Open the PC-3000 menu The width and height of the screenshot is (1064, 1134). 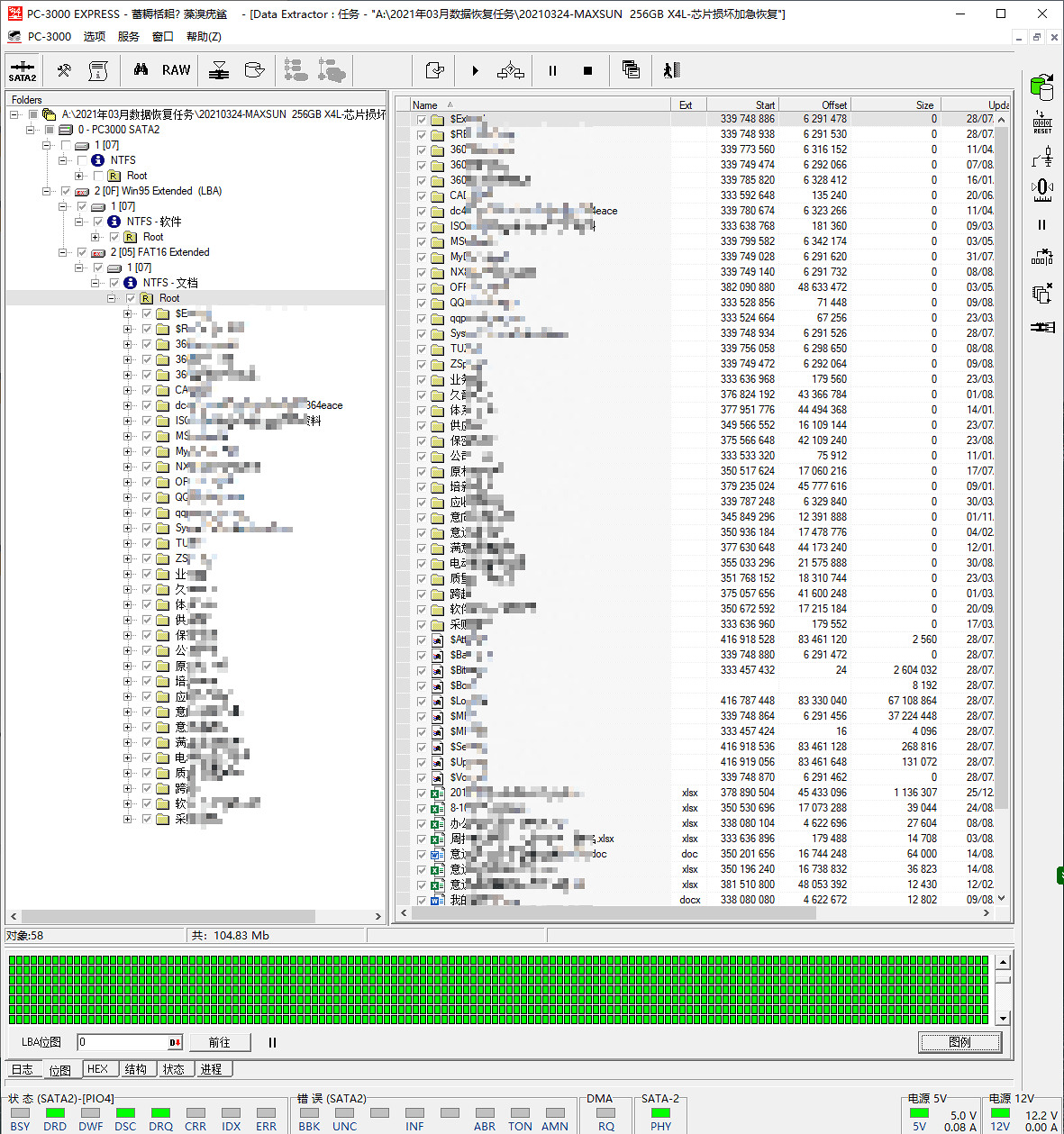click(49, 37)
